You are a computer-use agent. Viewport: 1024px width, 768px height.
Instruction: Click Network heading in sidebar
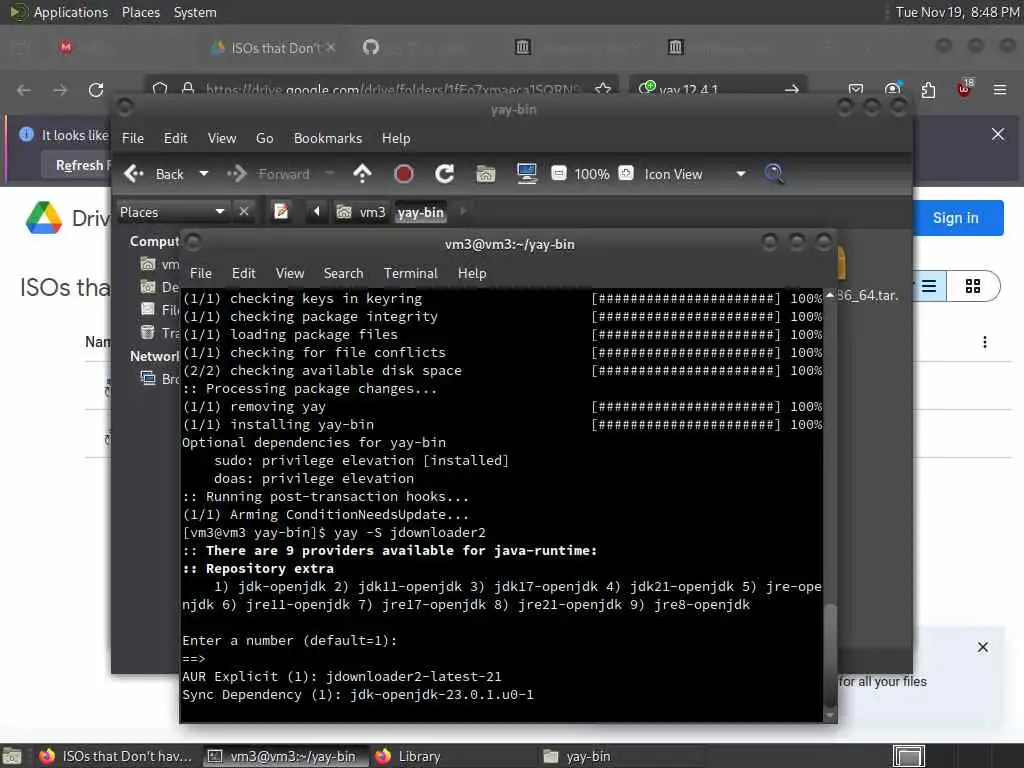pyautogui.click(x=154, y=356)
